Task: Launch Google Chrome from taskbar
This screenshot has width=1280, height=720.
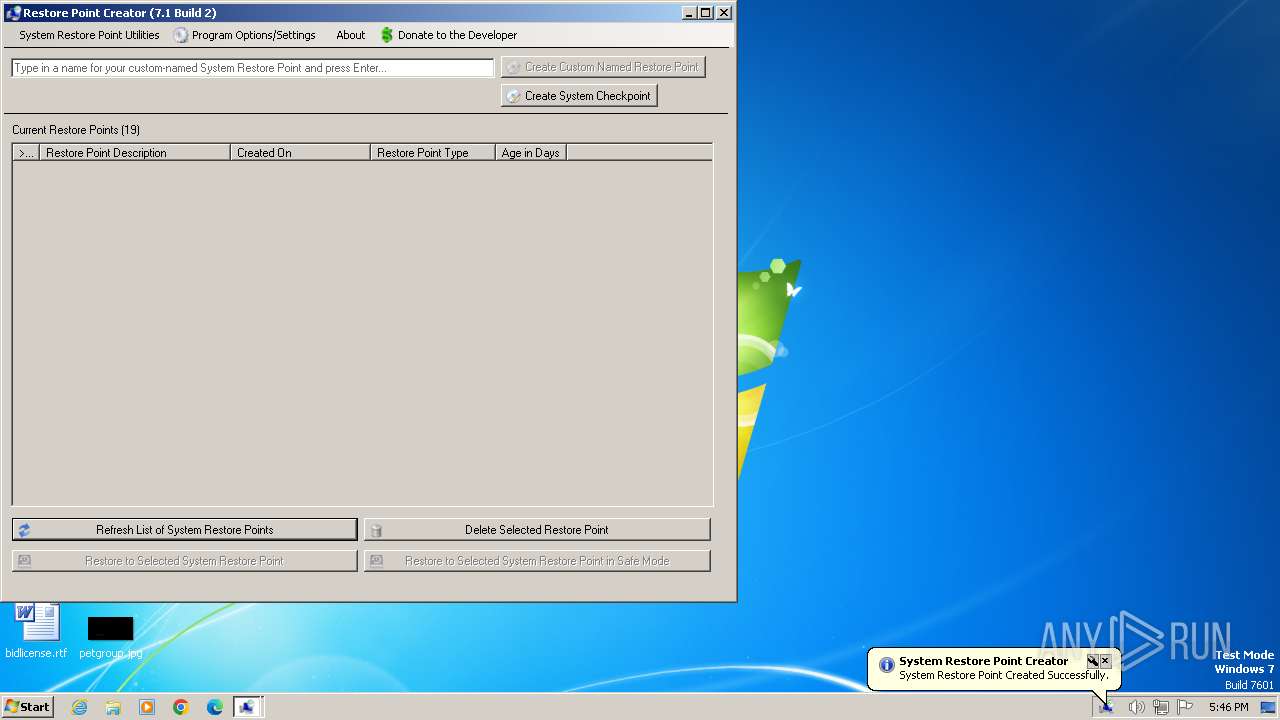Action: 181,707
